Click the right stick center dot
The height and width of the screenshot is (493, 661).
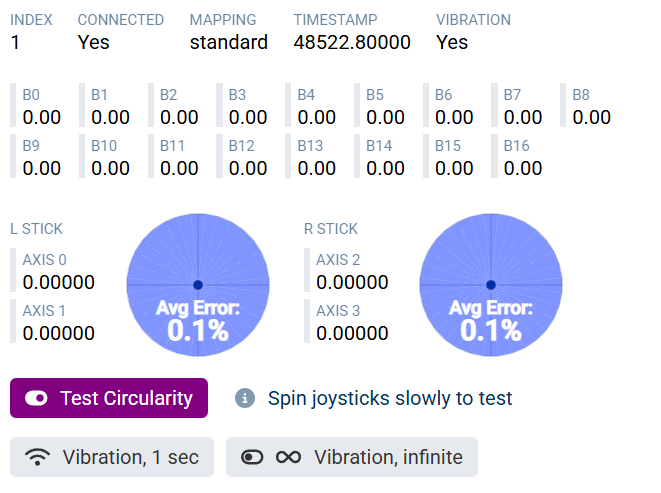pos(491,284)
